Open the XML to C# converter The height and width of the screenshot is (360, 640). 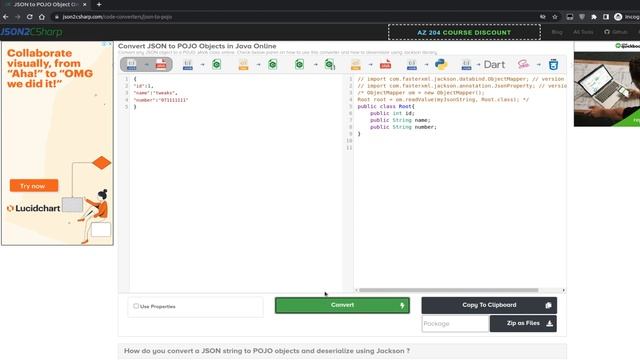tap(258, 64)
